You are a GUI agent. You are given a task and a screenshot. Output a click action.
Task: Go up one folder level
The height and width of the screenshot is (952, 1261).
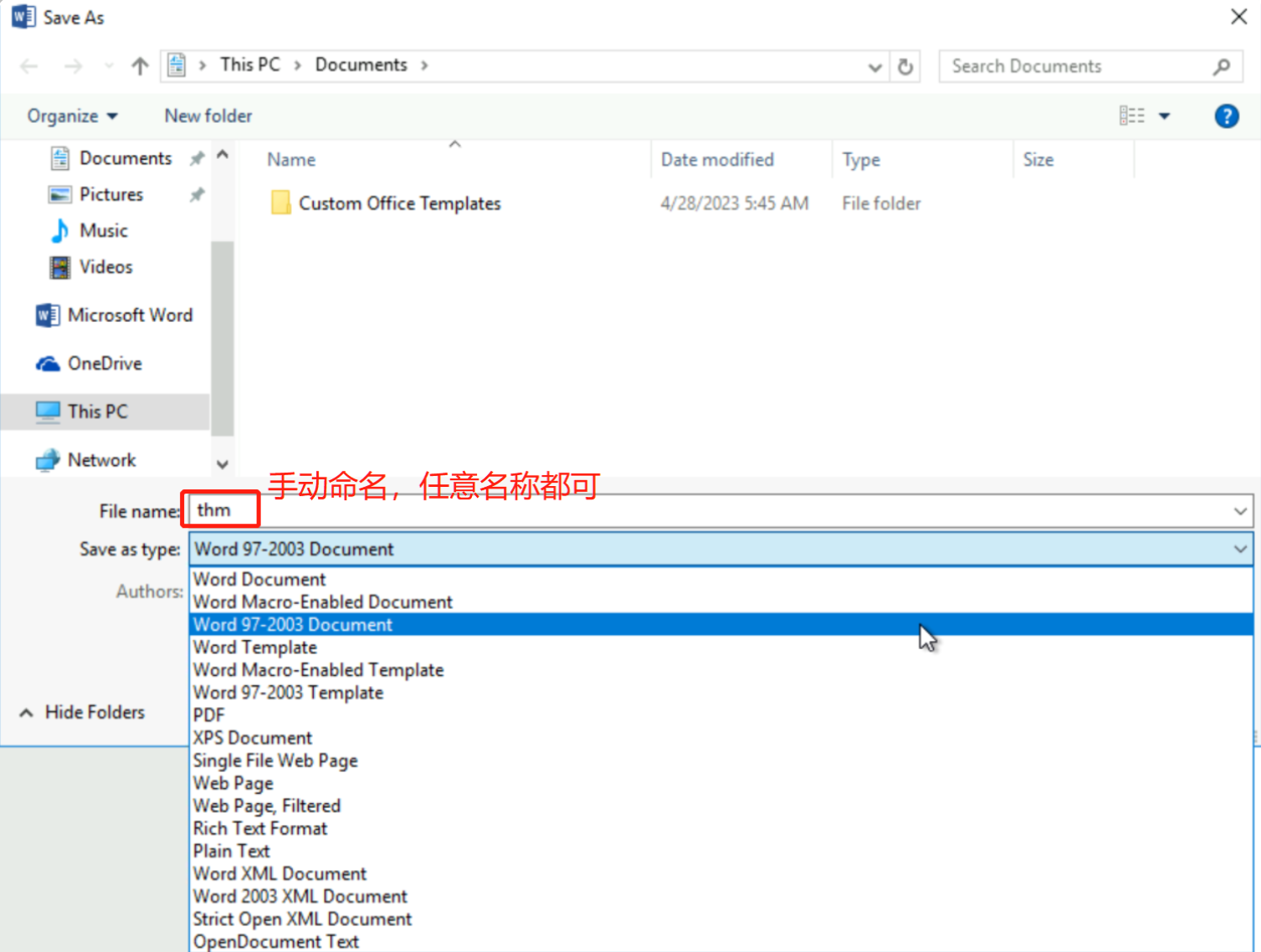(x=140, y=66)
